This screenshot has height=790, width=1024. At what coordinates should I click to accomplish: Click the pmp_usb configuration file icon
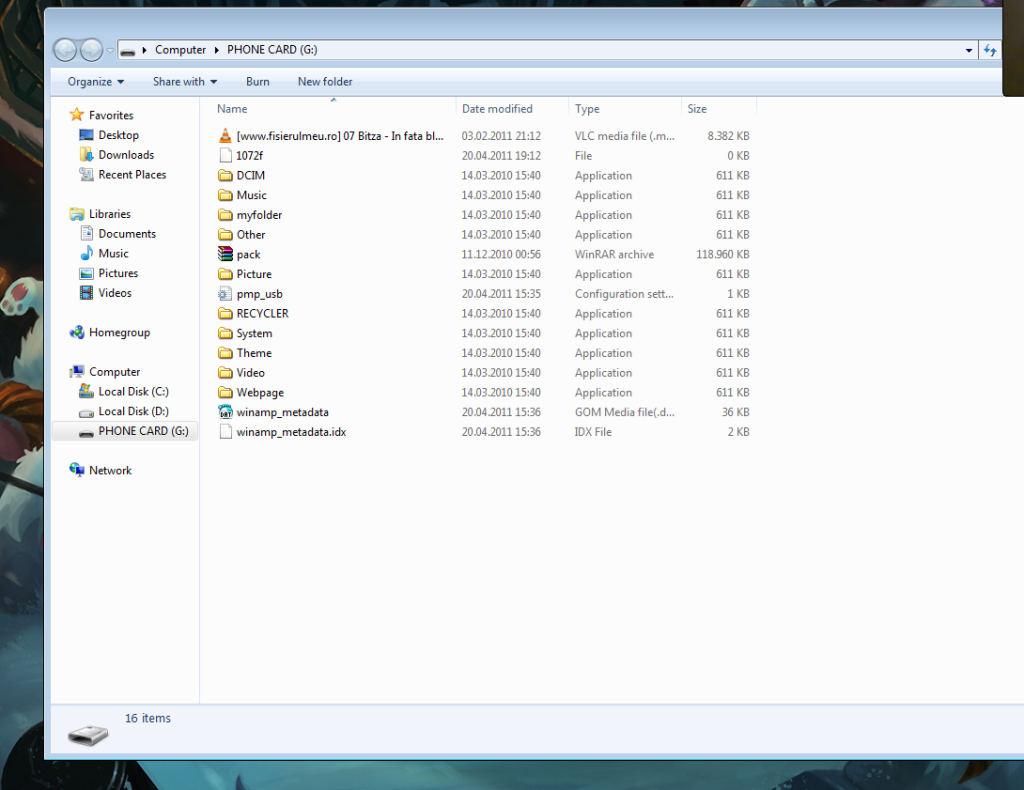[226, 294]
